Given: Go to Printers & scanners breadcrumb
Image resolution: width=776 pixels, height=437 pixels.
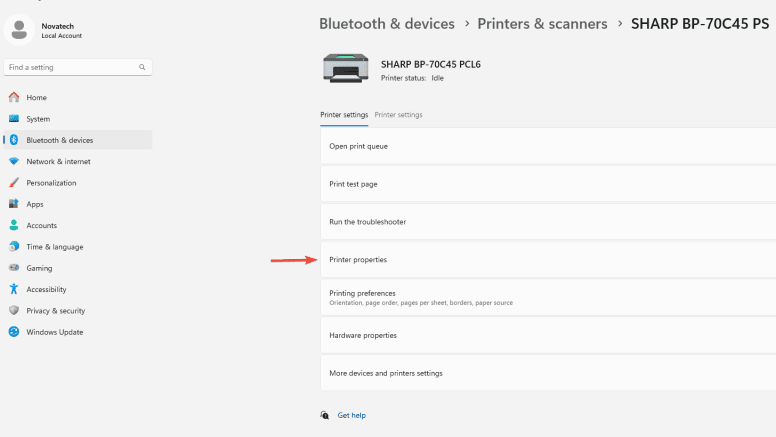Looking at the screenshot, I should click(542, 23).
